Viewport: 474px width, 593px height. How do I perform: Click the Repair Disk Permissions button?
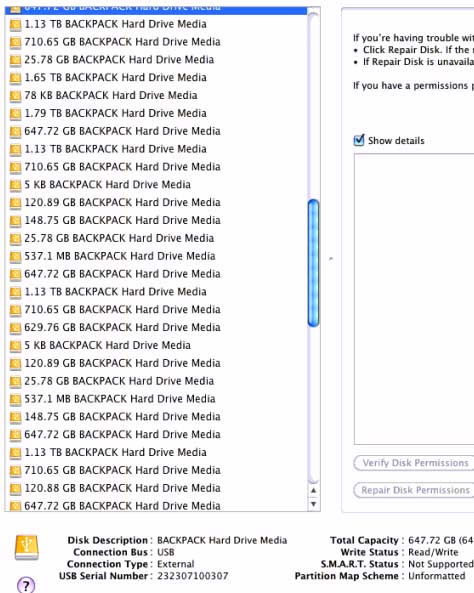[415, 490]
